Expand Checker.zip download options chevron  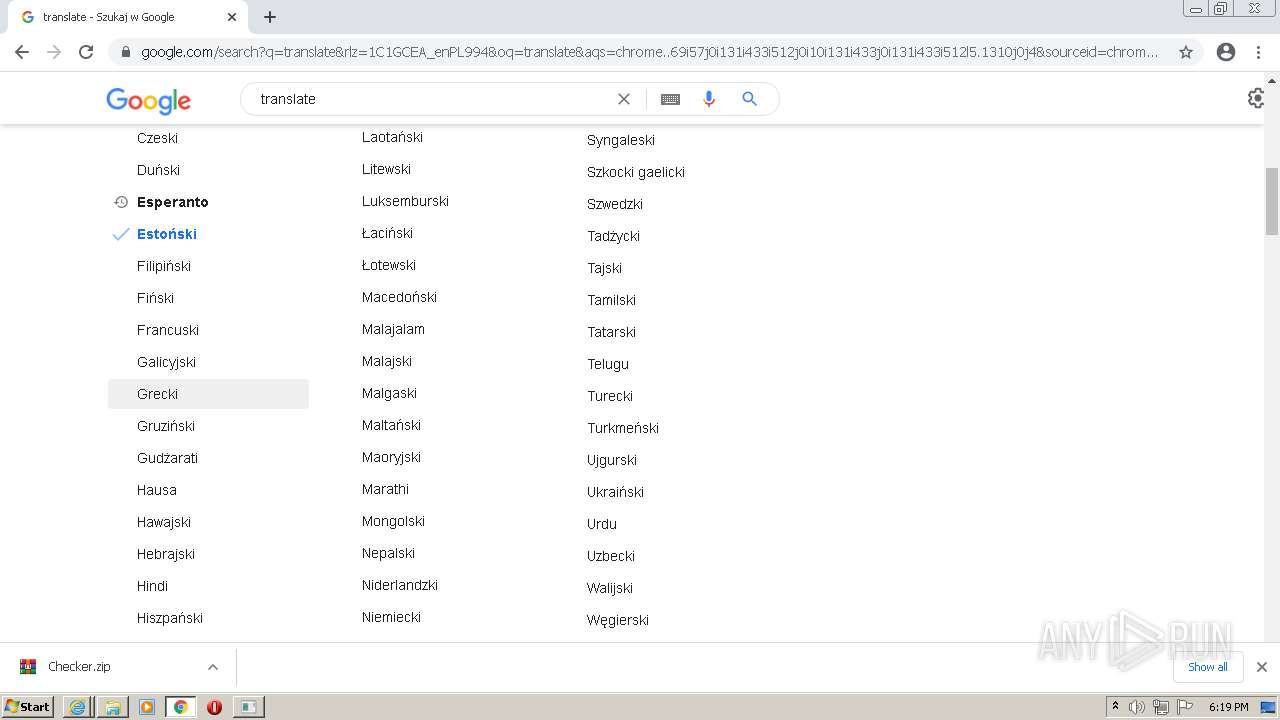point(212,667)
